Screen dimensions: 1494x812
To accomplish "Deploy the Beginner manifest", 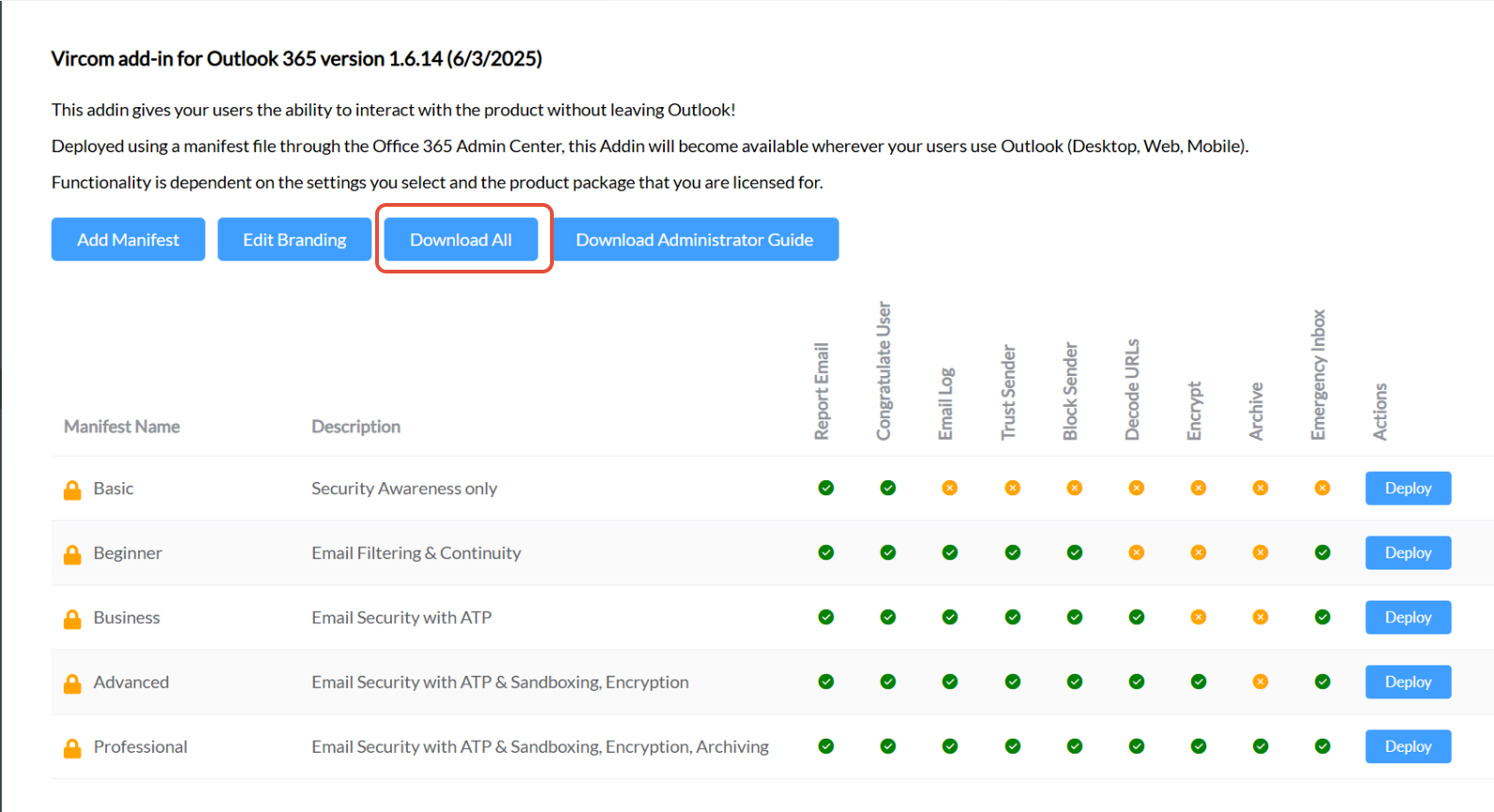I will click(x=1408, y=553).
